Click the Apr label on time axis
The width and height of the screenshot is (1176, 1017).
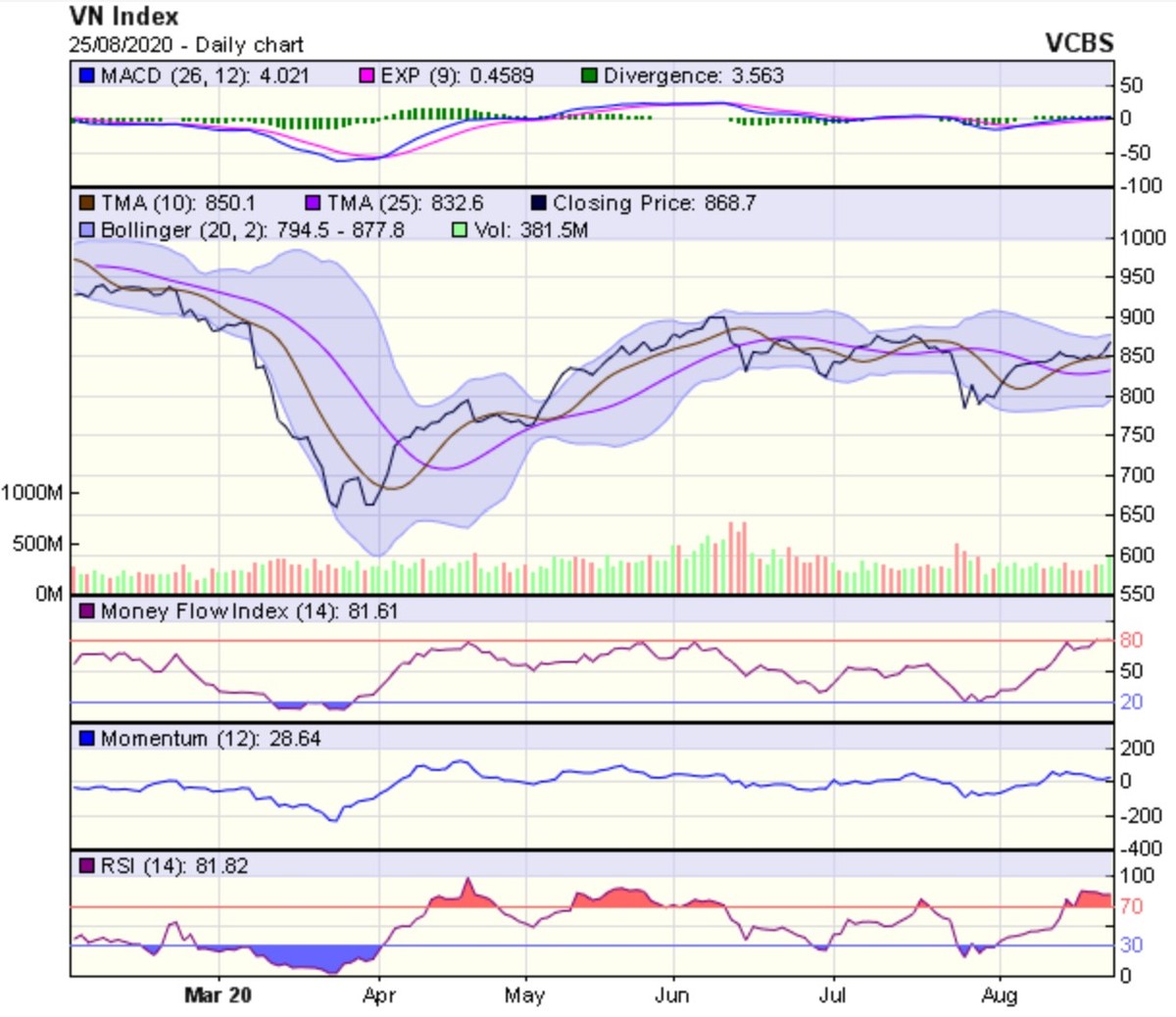(x=378, y=995)
